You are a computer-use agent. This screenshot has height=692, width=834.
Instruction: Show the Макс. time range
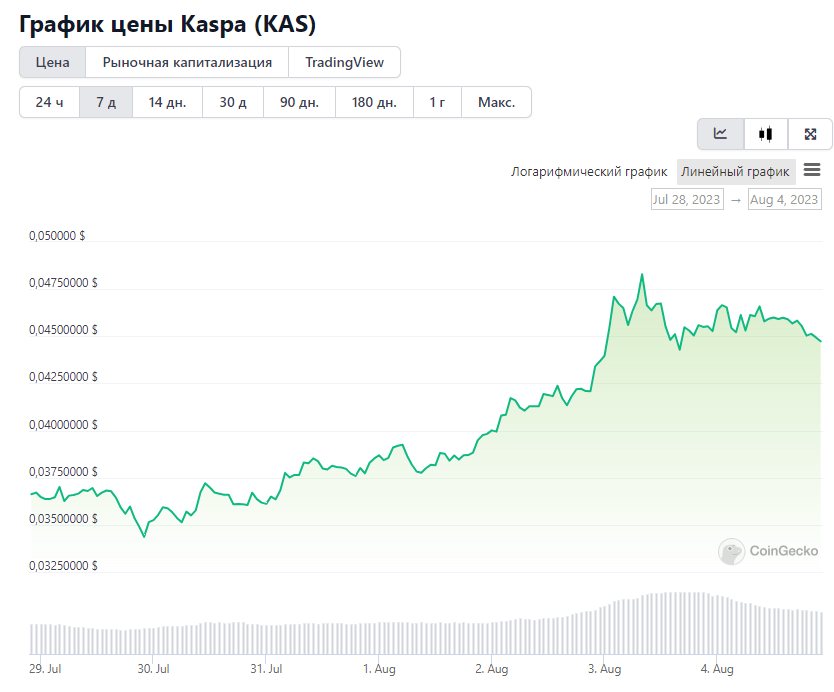[x=496, y=102]
